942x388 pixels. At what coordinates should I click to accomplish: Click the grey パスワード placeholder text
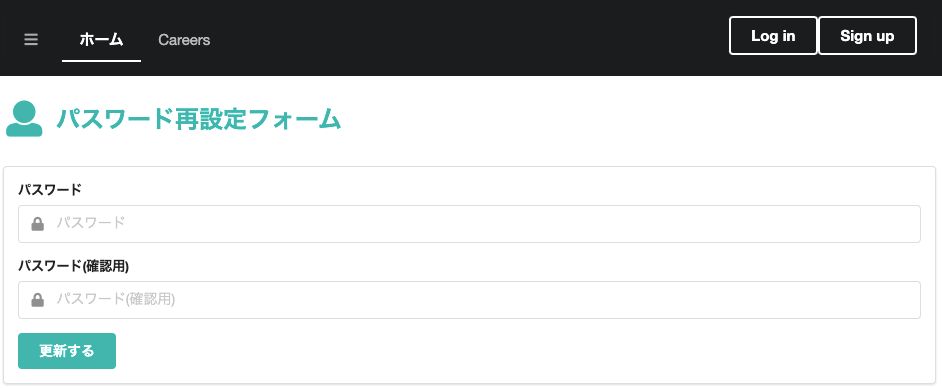(x=91, y=223)
